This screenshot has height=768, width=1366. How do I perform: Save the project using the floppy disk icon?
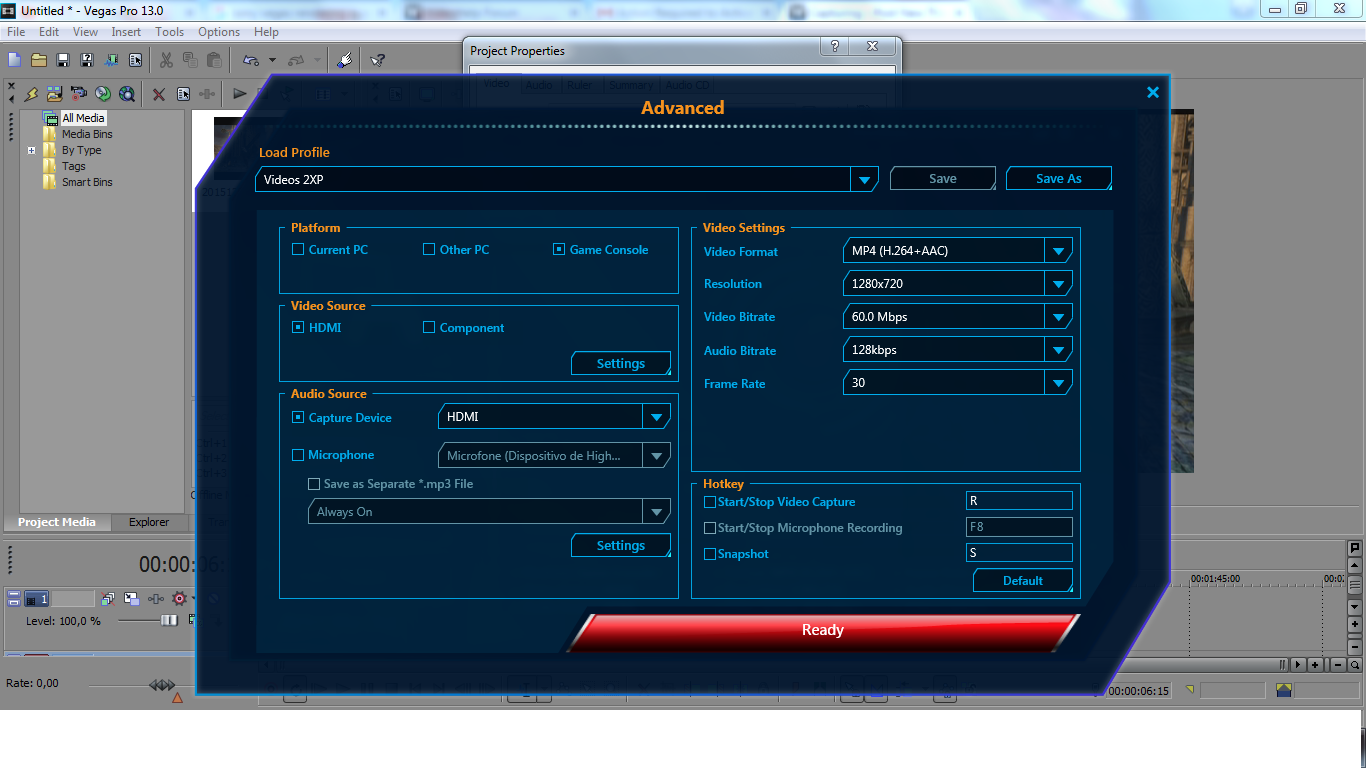click(x=63, y=60)
